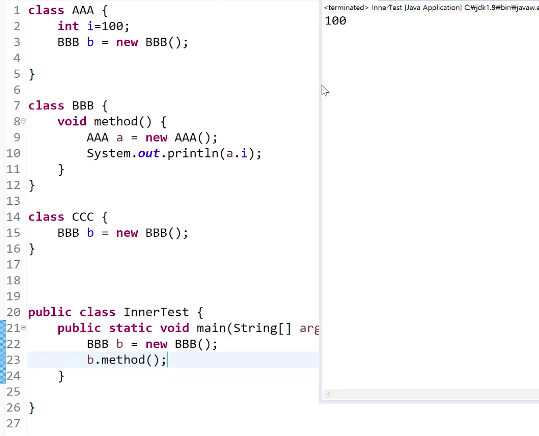Click the console's scroll-left arrow
Screen dimensions: 539x436
coord(328,394)
